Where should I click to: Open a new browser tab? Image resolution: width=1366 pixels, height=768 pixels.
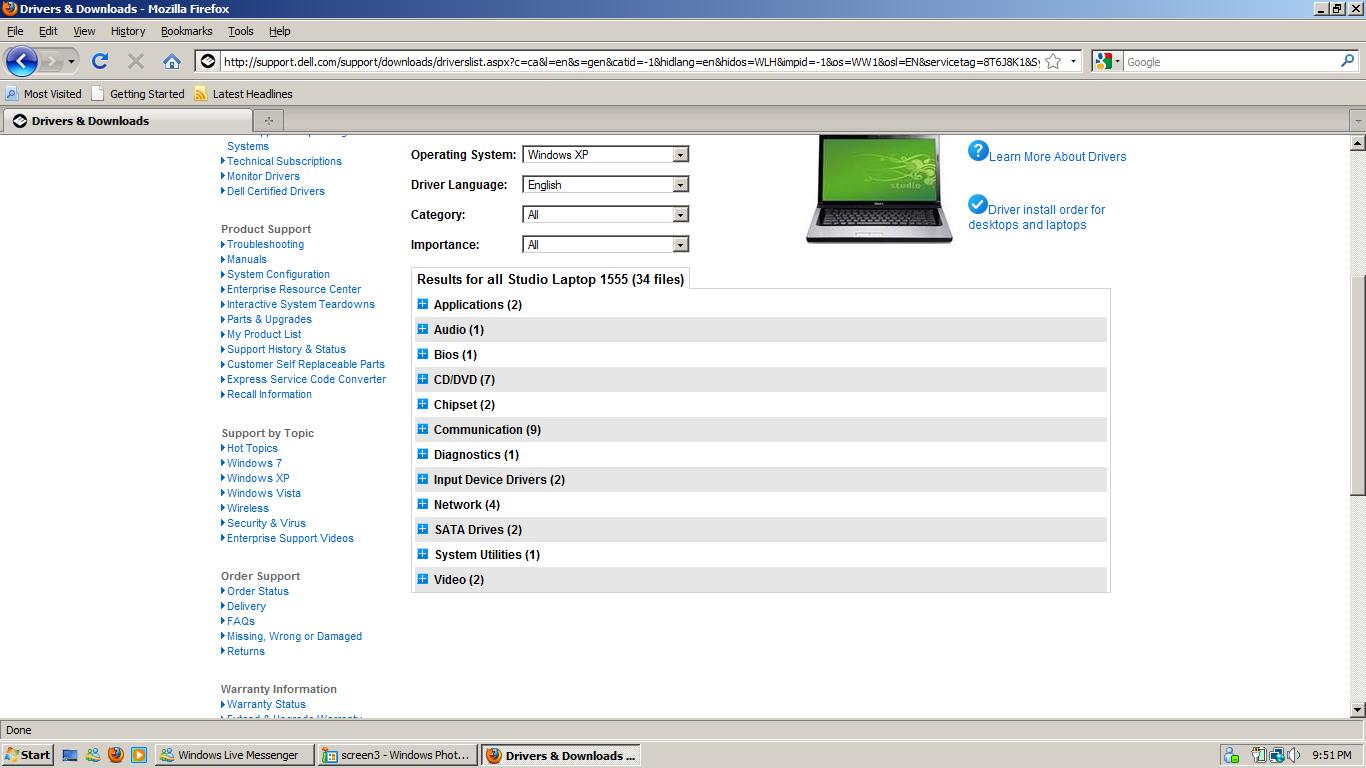pos(268,120)
